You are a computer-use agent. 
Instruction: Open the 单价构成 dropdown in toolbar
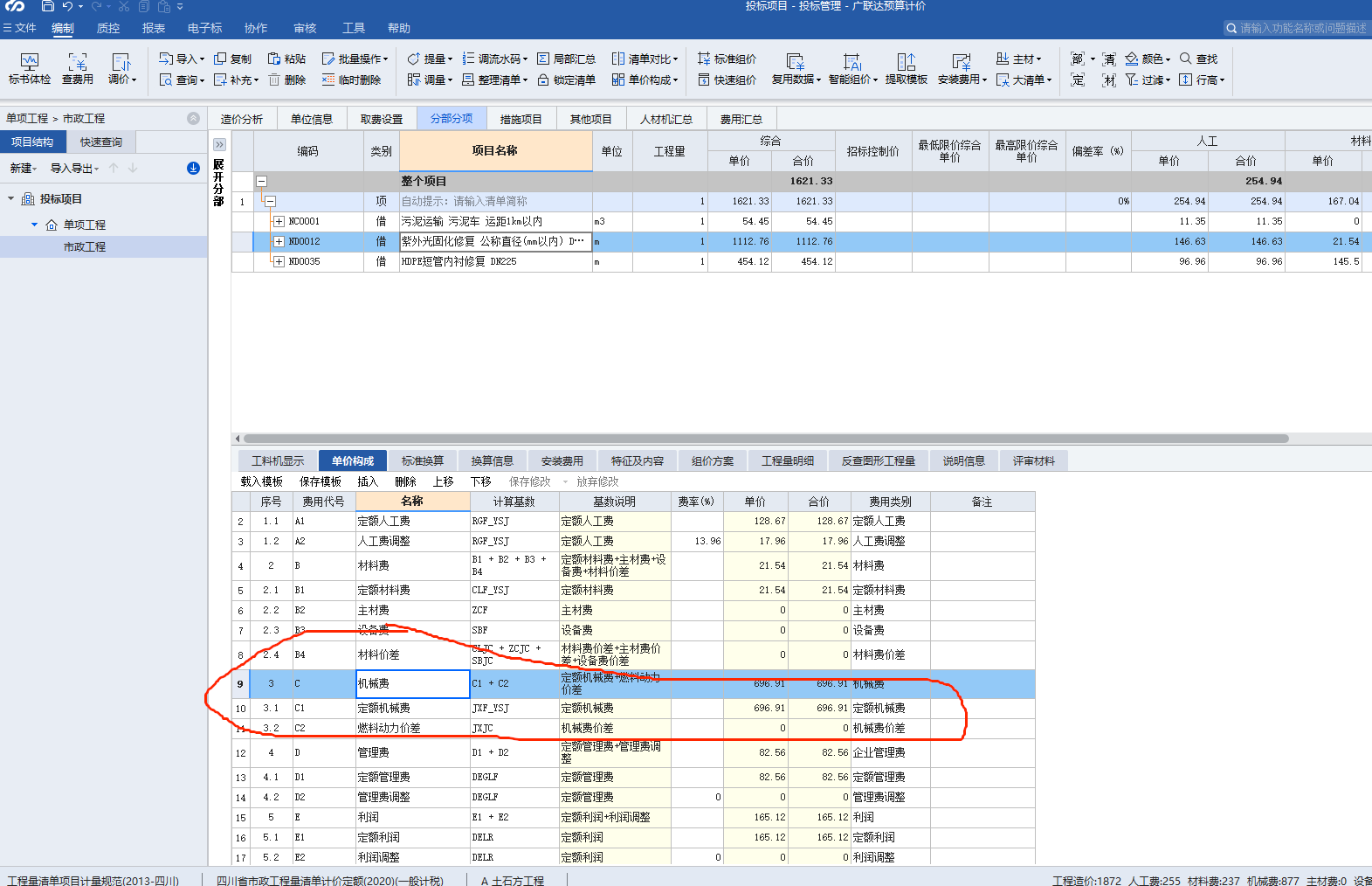tap(645, 80)
